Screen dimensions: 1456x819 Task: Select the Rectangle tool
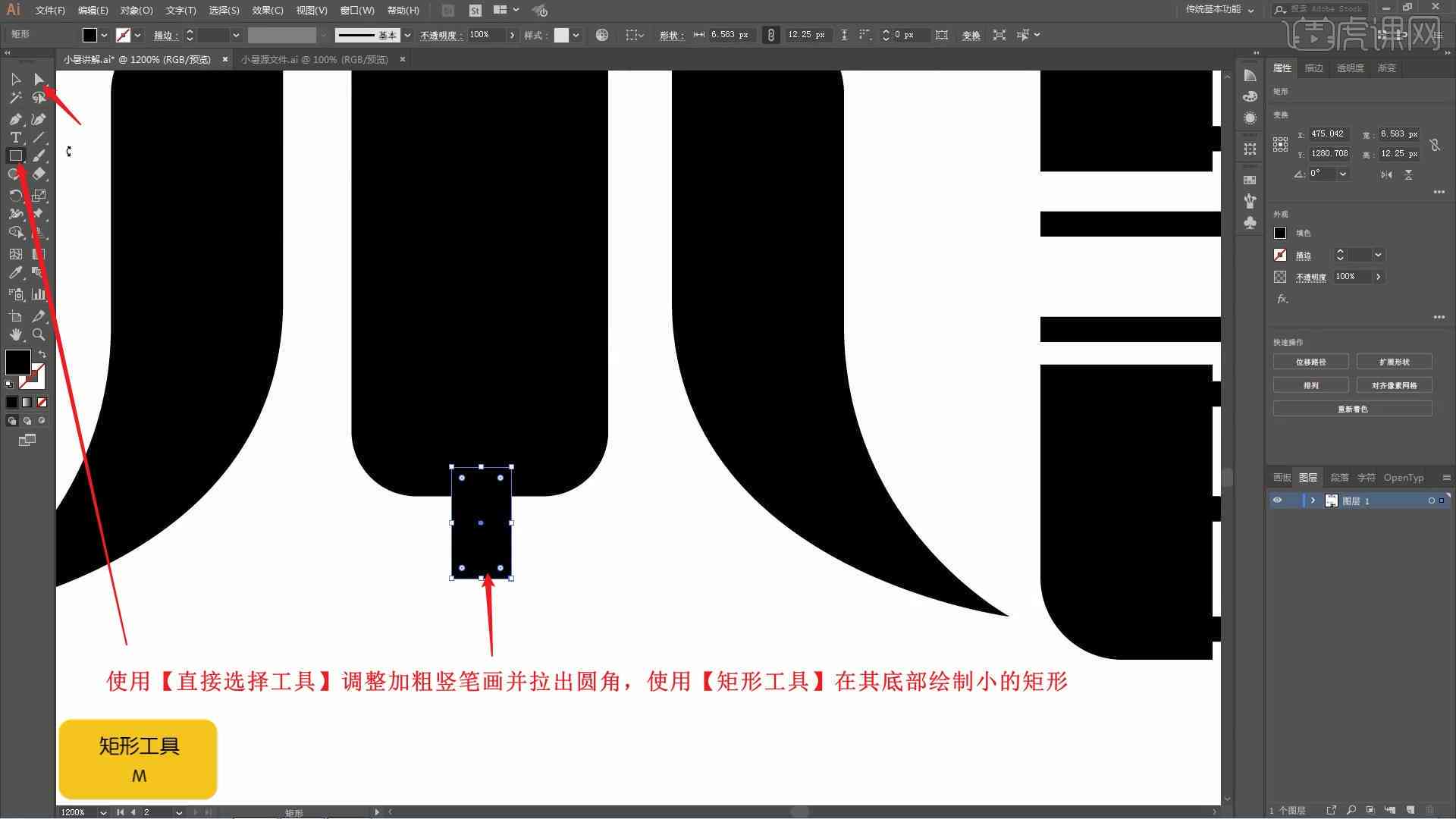pos(15,156)
